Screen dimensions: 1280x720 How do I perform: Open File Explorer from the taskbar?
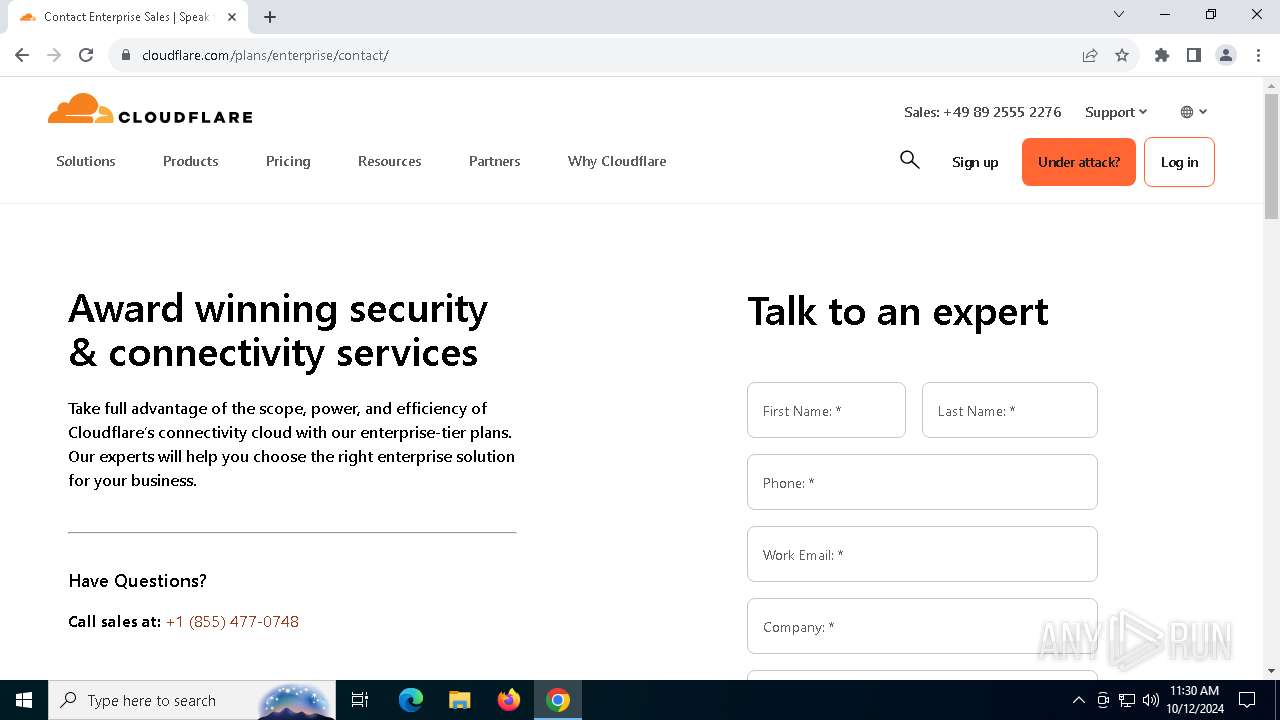click(460, 700)
